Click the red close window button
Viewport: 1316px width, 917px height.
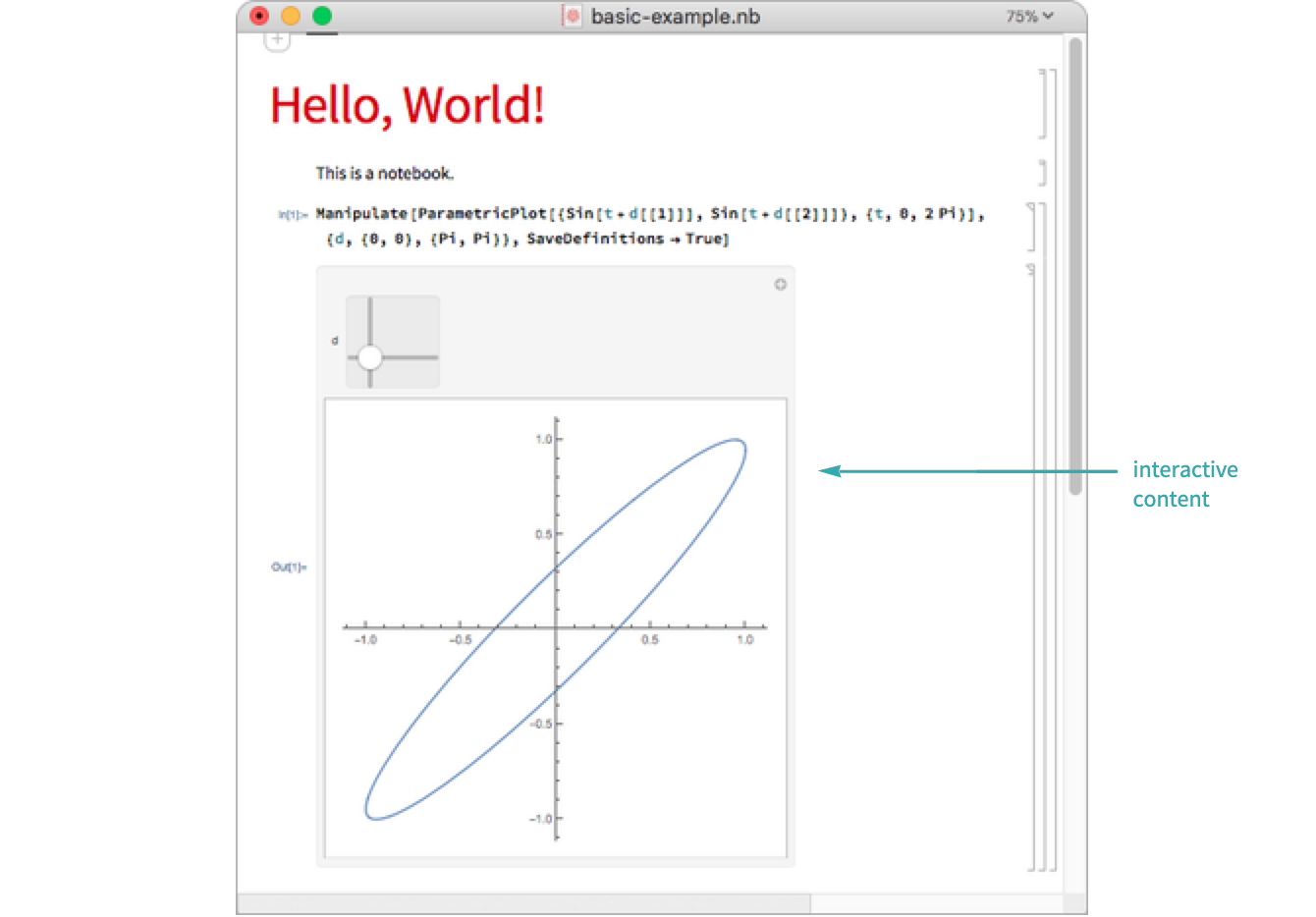(x=259, y=16)
